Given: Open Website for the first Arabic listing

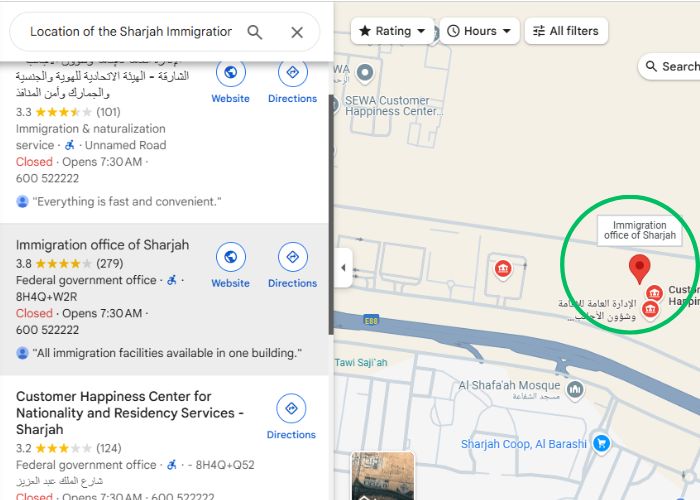Looking at the screenshot, I should point(230,82).
